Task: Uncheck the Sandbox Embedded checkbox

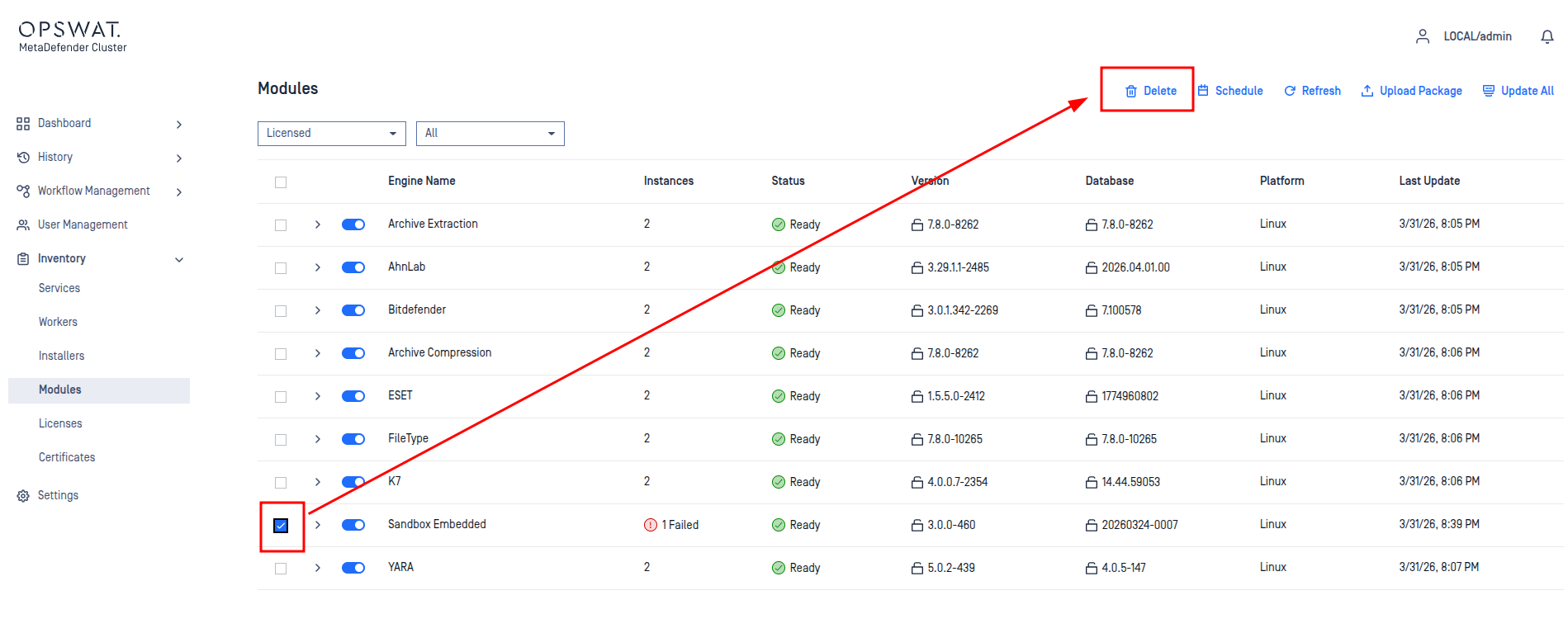Action: pyautogui.click(x=281, y=526)
